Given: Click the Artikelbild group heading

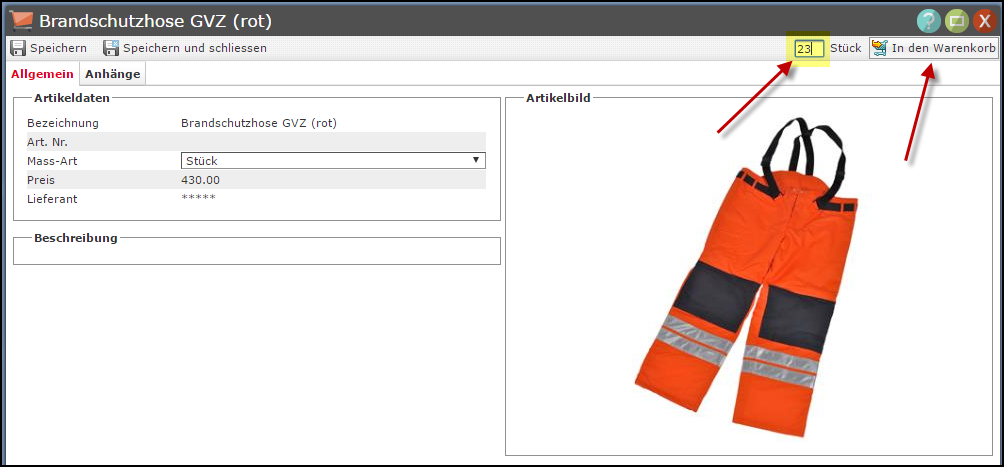Looking at the screenshot, I should (558, 98).
